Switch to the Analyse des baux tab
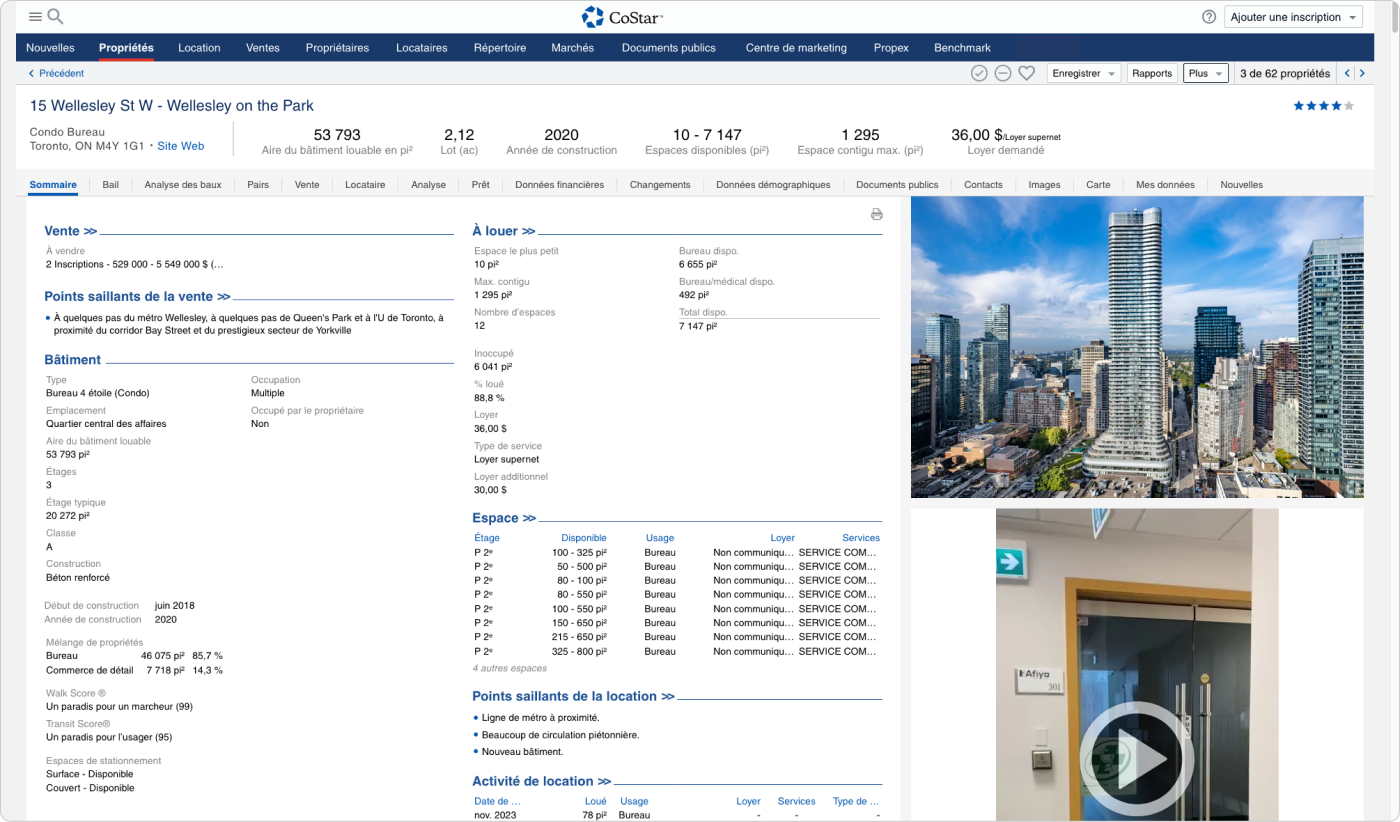1400x822 pixels. pyautogui.click(x=183, y=184)
